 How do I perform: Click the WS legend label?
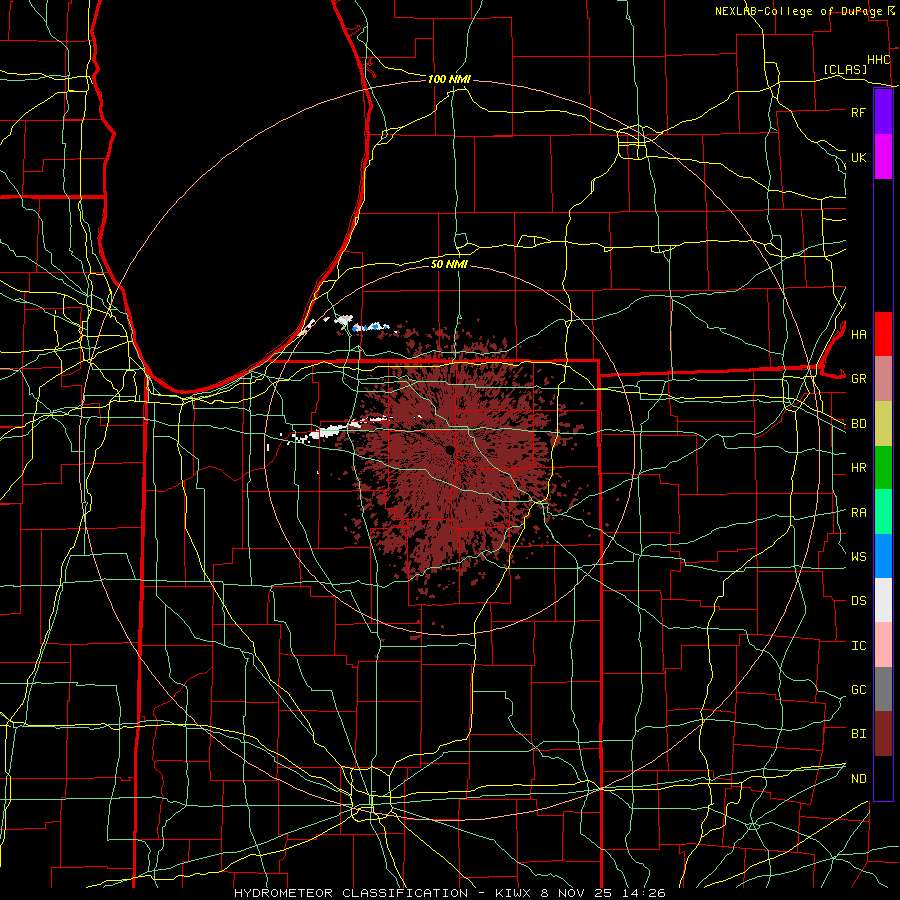coord(858,557)
